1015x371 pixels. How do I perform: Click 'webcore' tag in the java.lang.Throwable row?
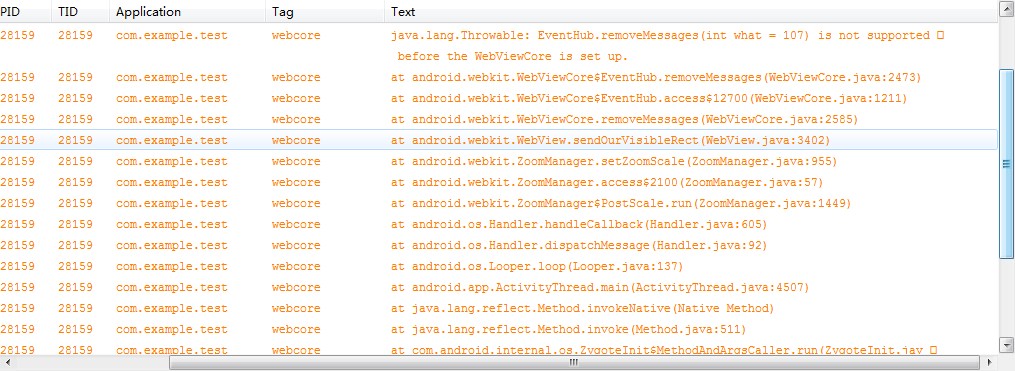point(296,36)
